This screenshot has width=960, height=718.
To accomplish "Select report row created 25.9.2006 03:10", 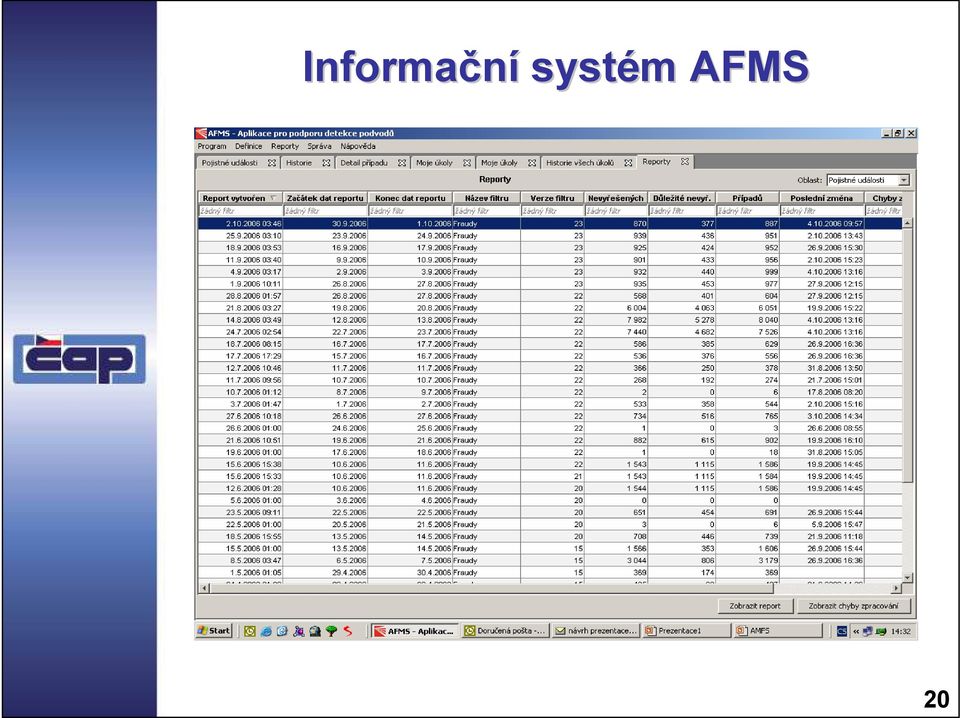I will [x=550, y=236].
